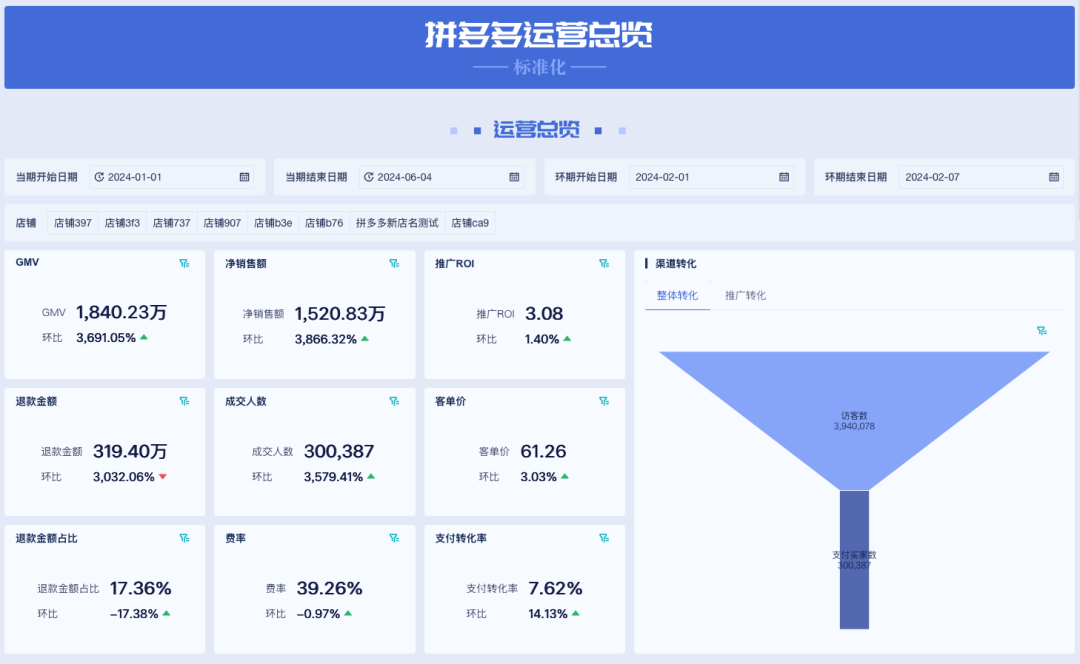
Task: Click the filter icon above the funnel chart
Action: (x=1042, y=331)
